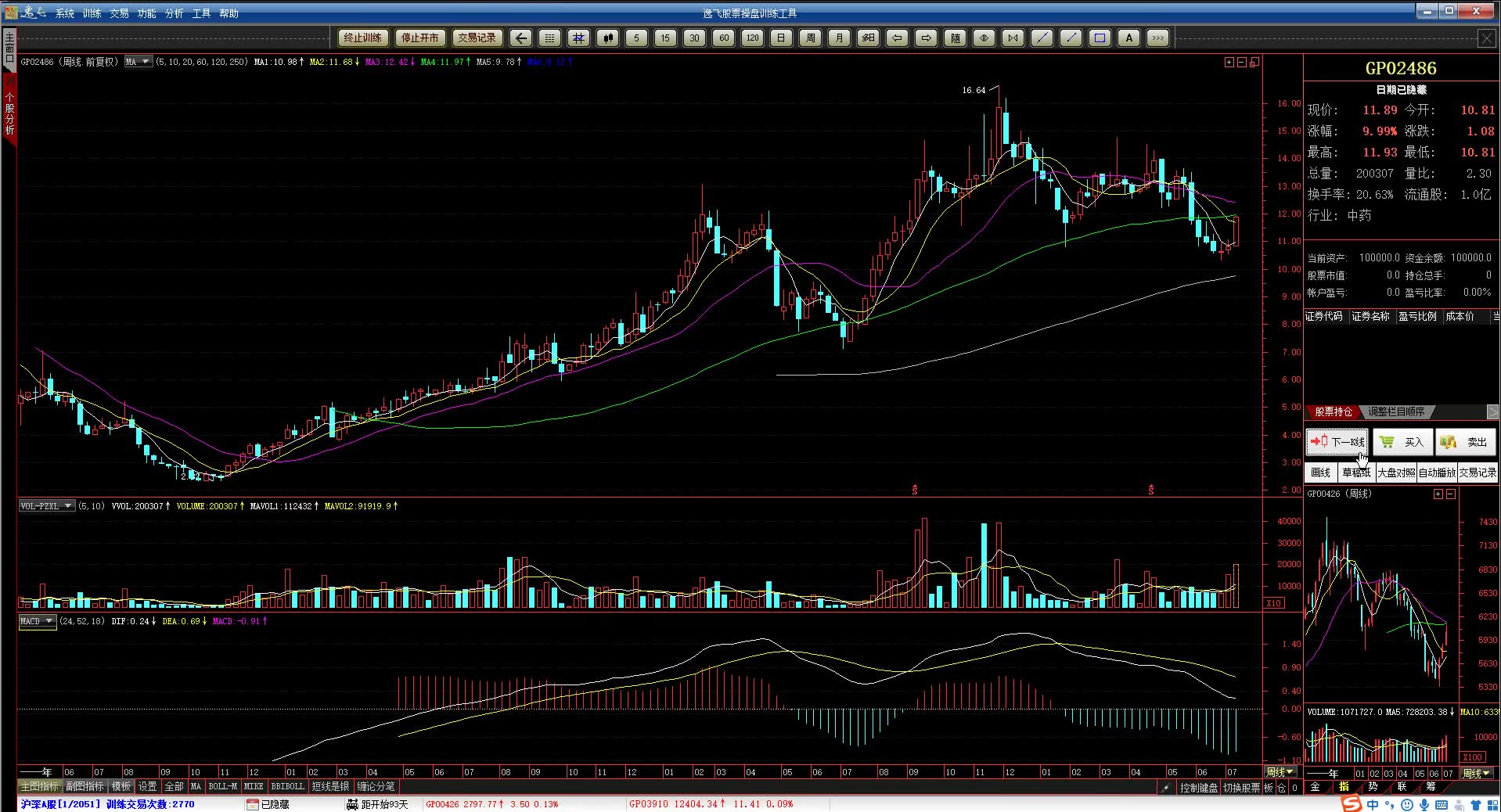Click the 随 toolbar button
The image size is (1501, 812).
click(x=956, y=38)
